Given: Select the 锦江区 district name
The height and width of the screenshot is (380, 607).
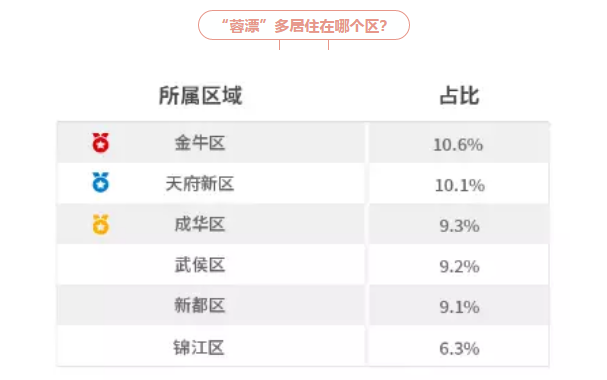Looking at the screenshot, I should pos(199,347).
